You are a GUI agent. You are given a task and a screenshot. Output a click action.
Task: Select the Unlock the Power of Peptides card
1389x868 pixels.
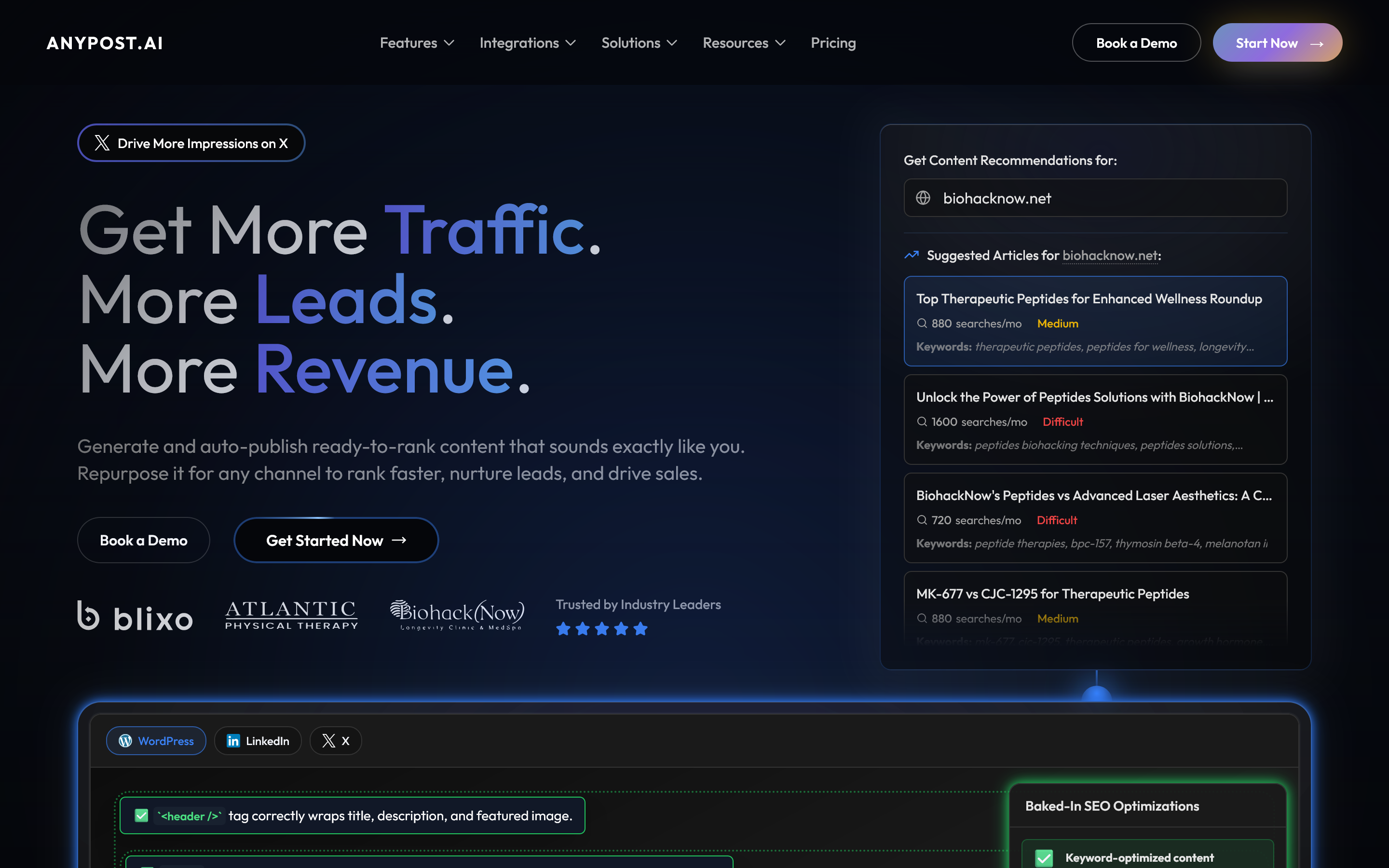pos(1095,420)
